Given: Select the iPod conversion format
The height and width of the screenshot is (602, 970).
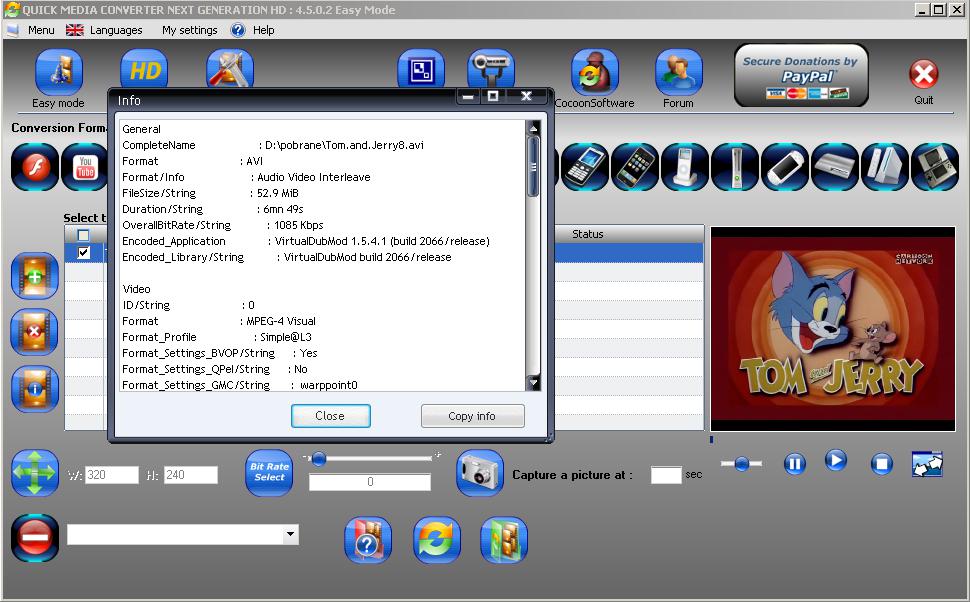Looking at the screenshot, I should (685, 167).
